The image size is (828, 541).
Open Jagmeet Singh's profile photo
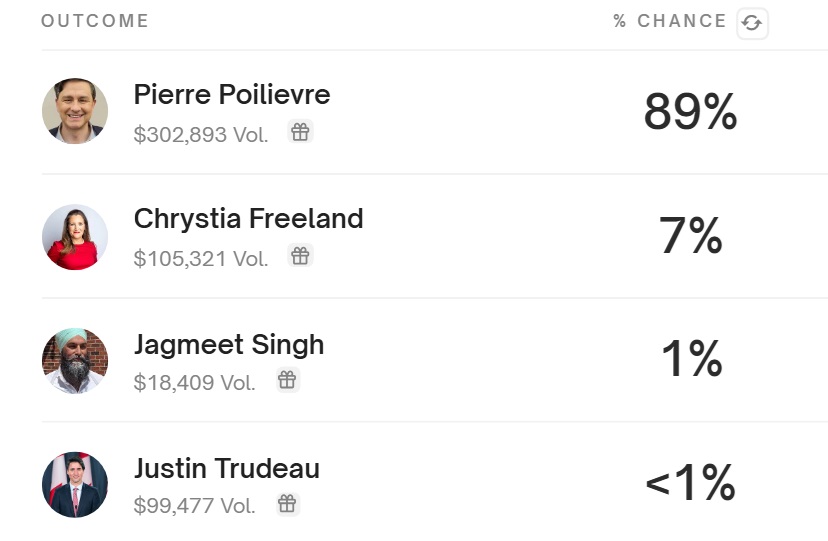click(75, 361)
